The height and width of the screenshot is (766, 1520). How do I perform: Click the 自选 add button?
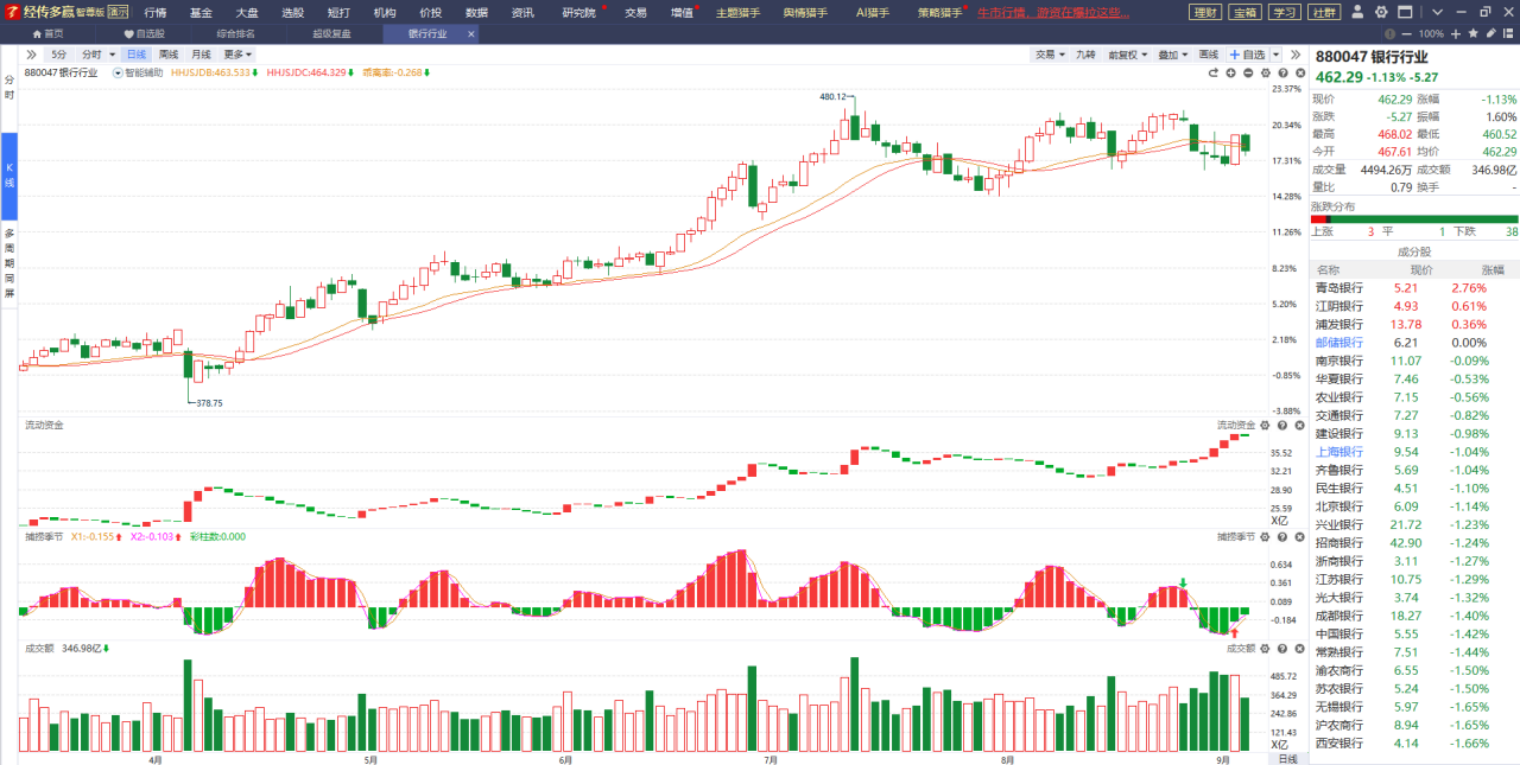(x=1246, y=54)
